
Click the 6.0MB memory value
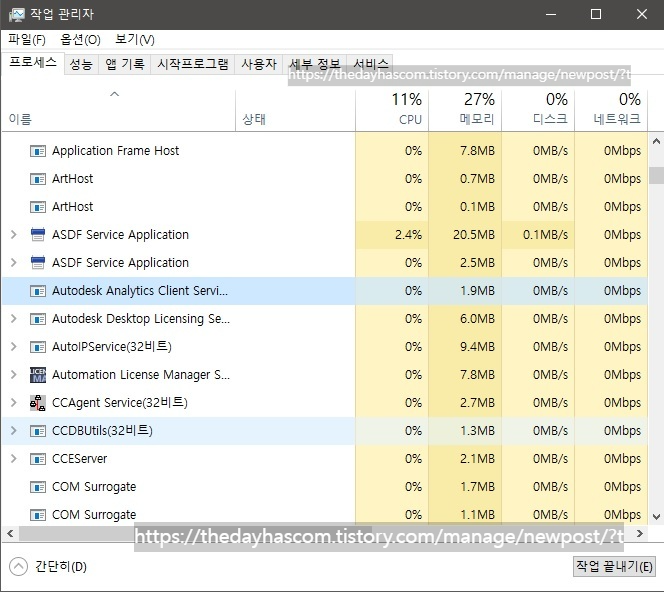tap(477, 319)
